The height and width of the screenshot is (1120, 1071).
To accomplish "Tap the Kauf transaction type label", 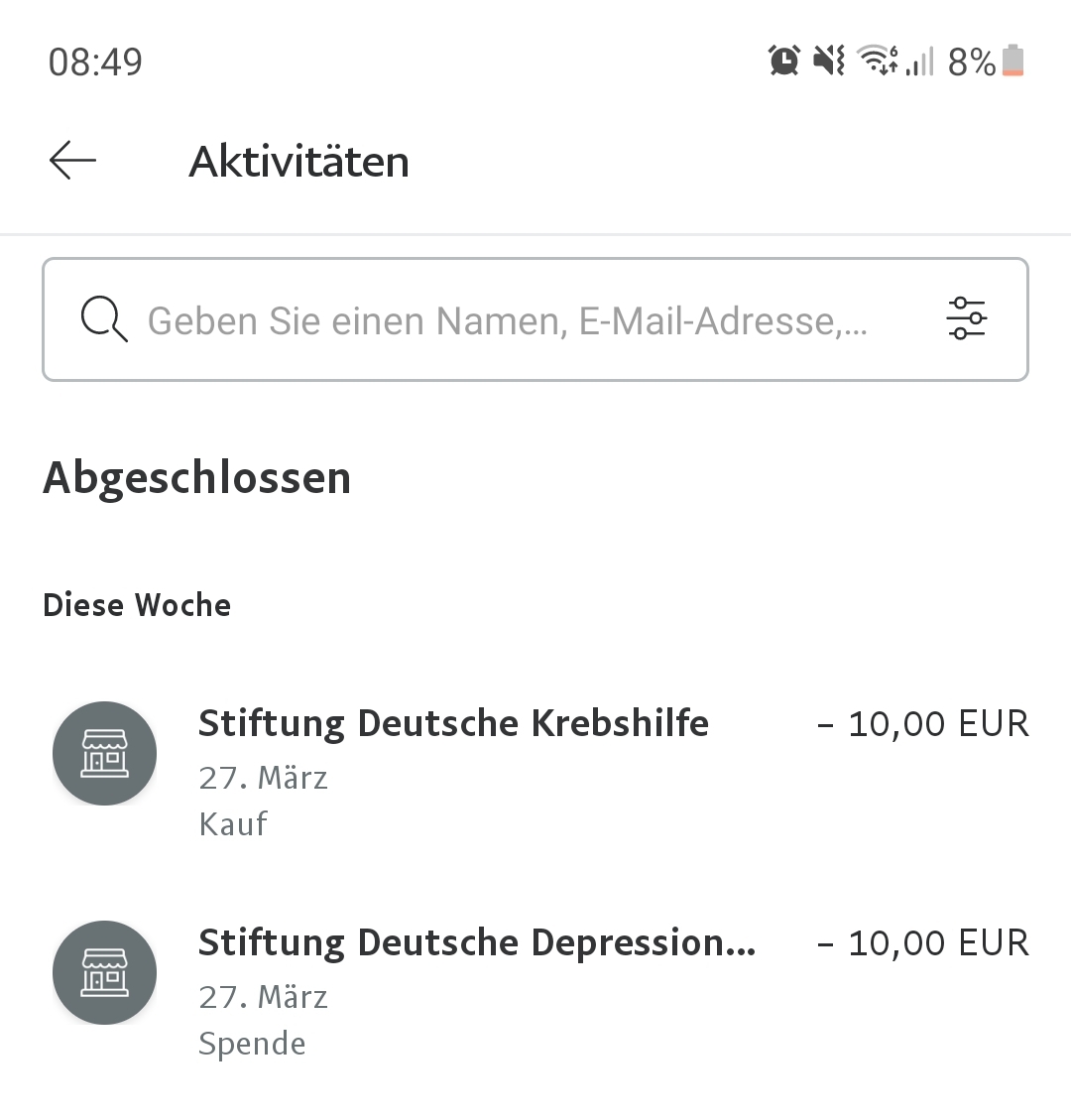I will [x=233, y=824].
